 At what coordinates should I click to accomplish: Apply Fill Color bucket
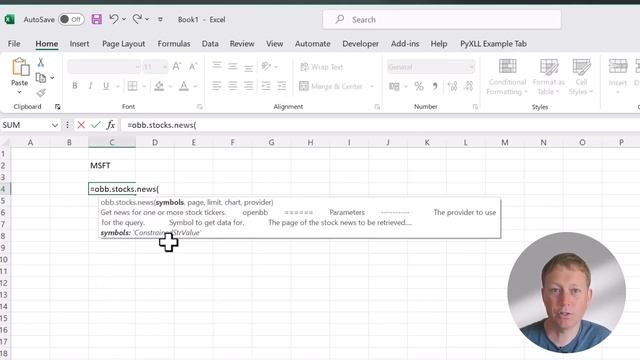159,86
